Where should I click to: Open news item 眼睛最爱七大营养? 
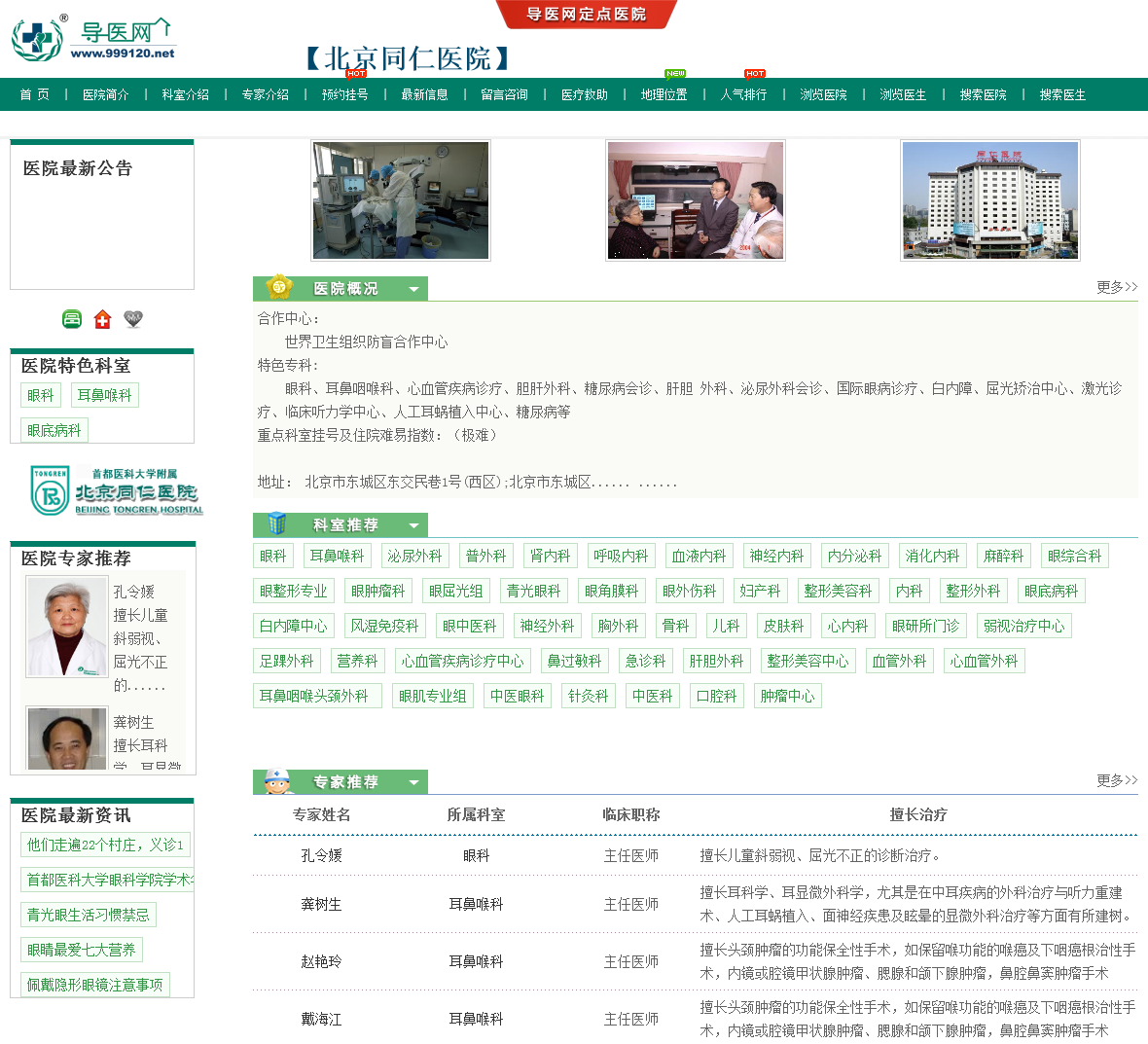point(82,951)
